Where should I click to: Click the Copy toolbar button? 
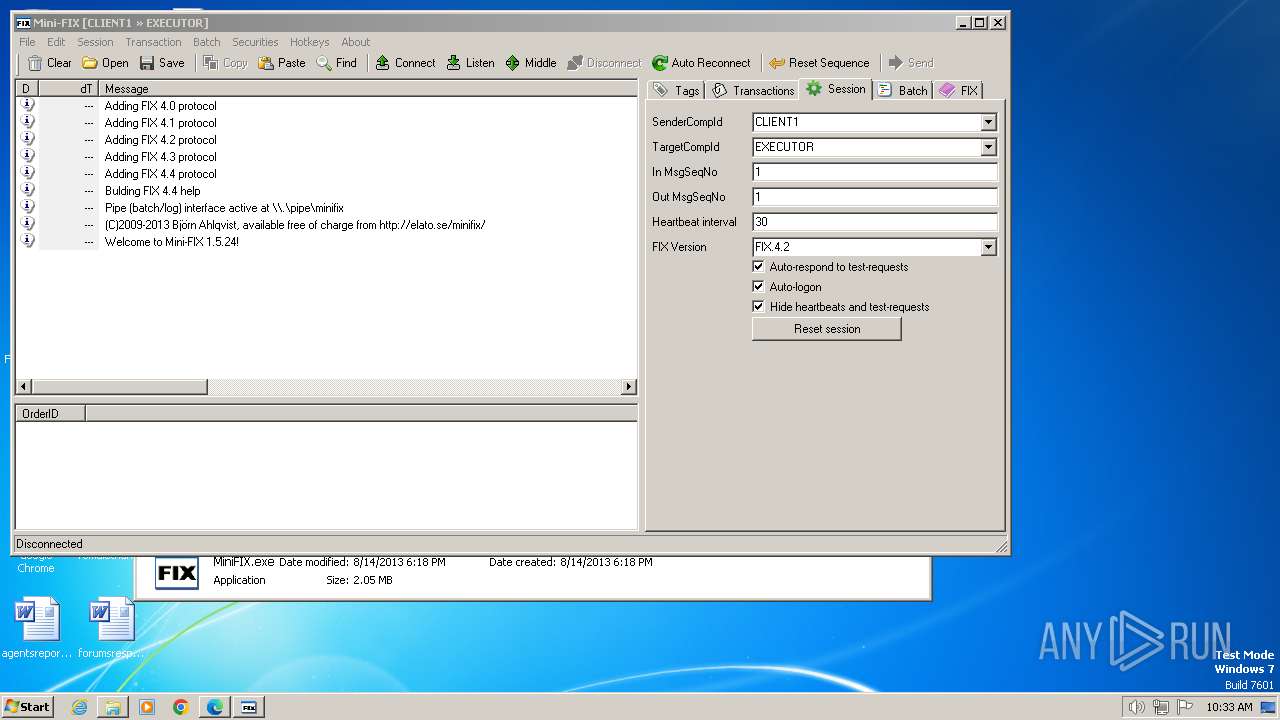[x=225, y=63]
